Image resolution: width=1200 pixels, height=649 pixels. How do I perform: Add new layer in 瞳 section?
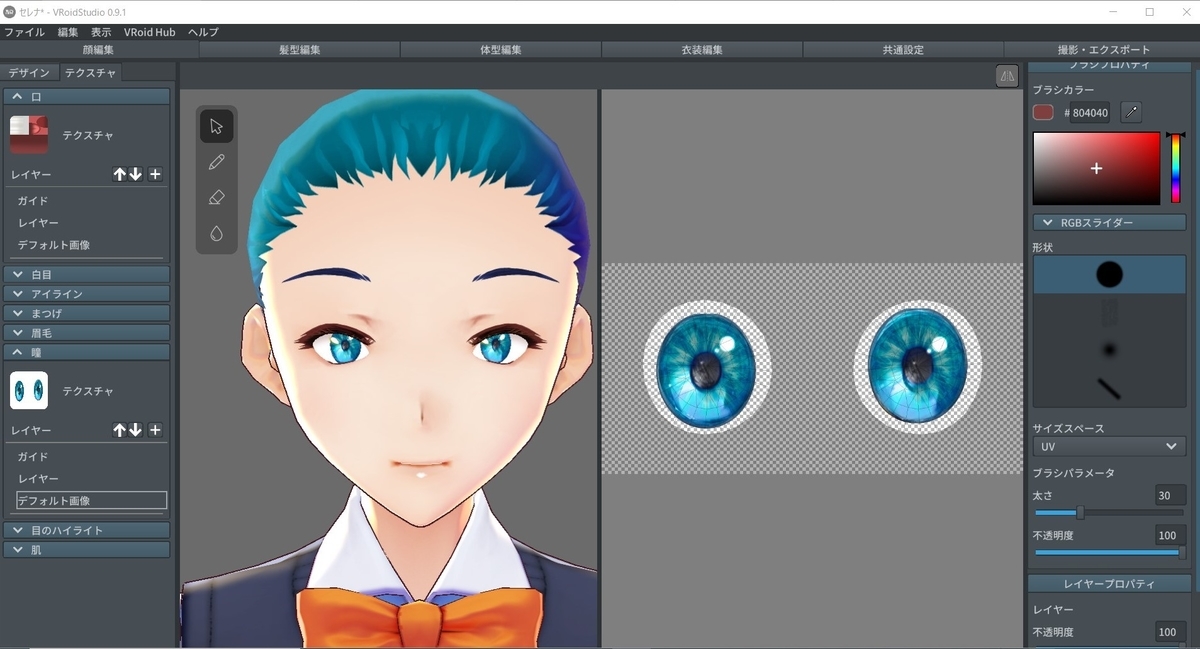click(155, 430)
